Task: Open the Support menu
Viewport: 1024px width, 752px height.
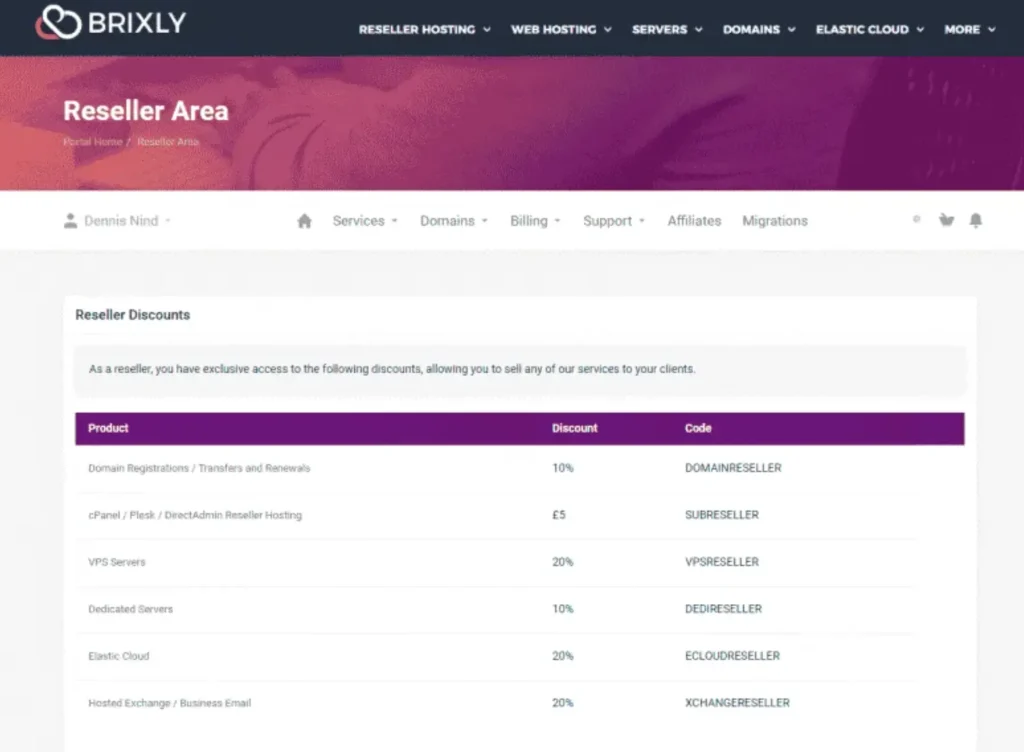Action: (x=614, y=221)
